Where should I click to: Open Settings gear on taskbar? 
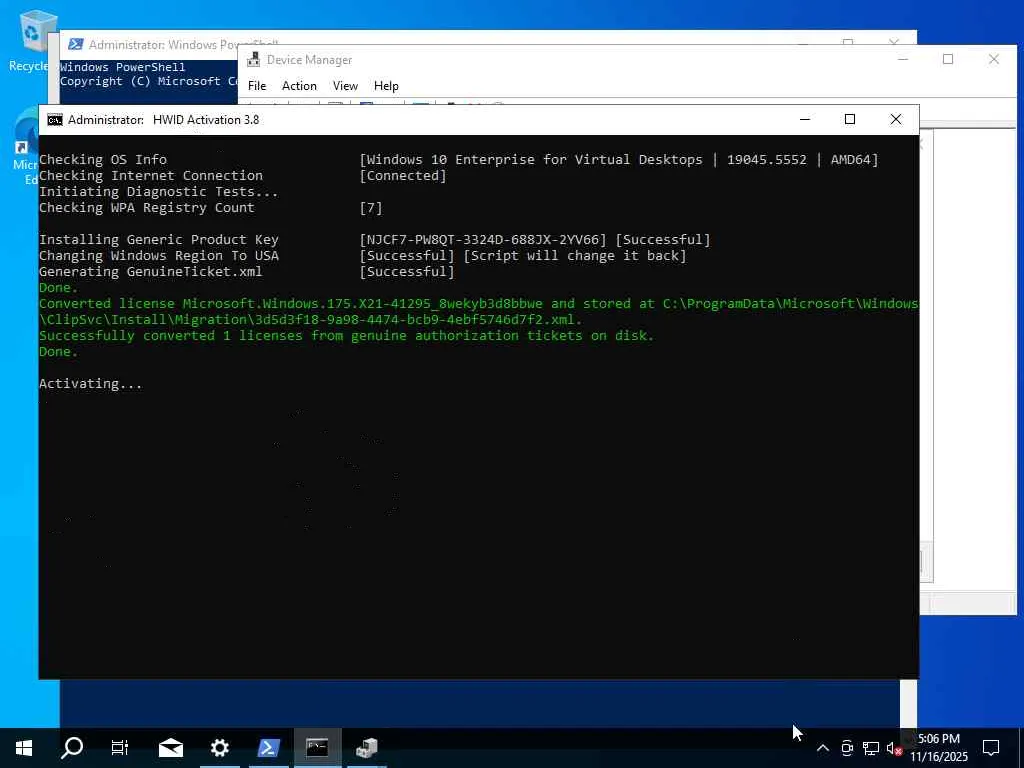(219, 748)
